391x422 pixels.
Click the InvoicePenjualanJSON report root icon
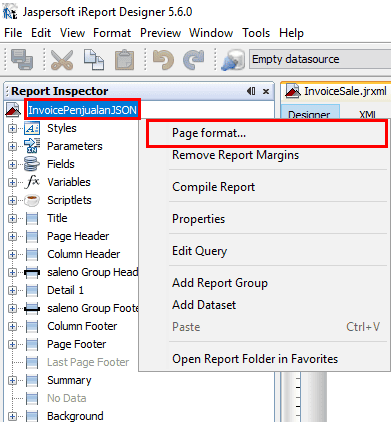pos(13,110)
